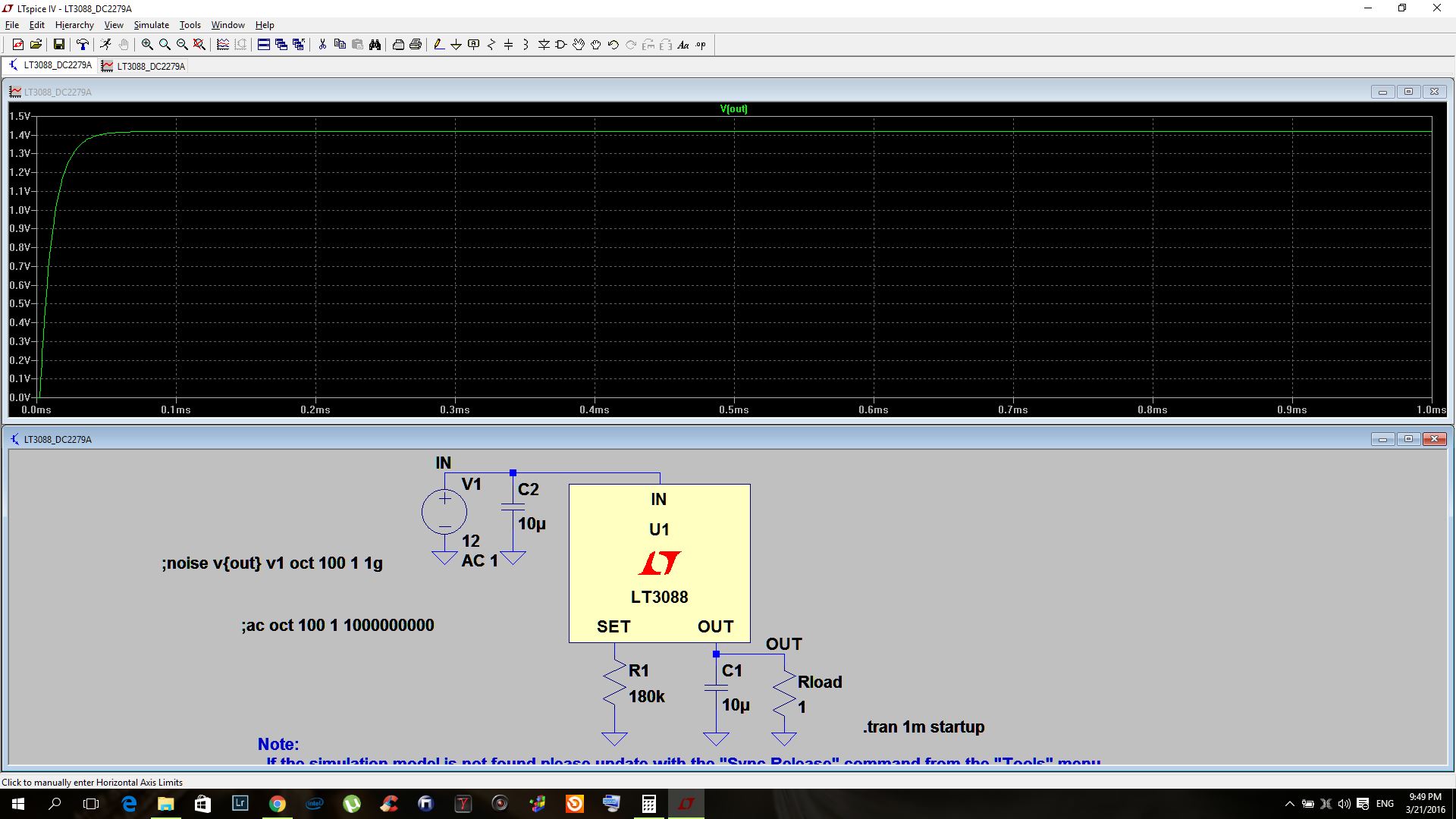
Task: Open Chrome from the taskbar
Action: pyautogui.click(x=277, y=804)
